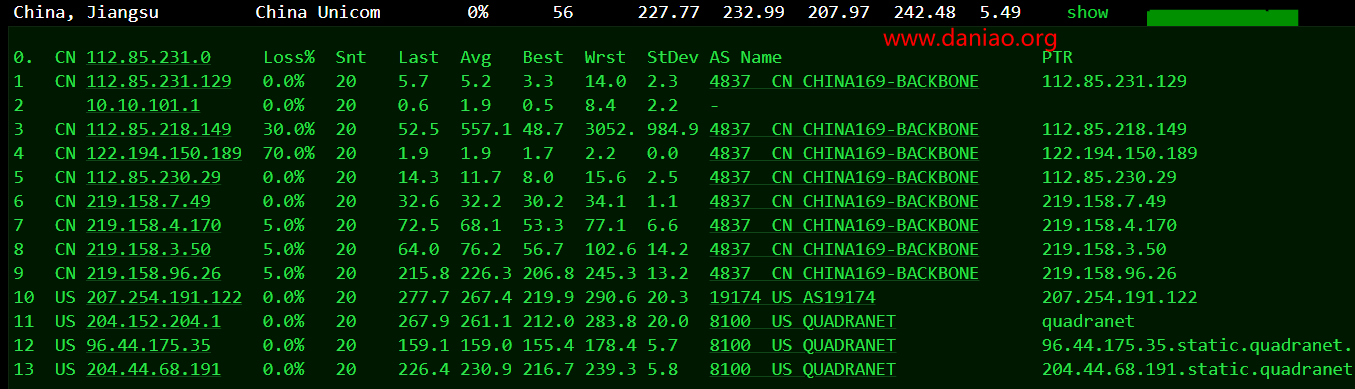Open IP link 219.158.4.170 in hop 7
This screenshot has height=389, width=1355.
155,225
